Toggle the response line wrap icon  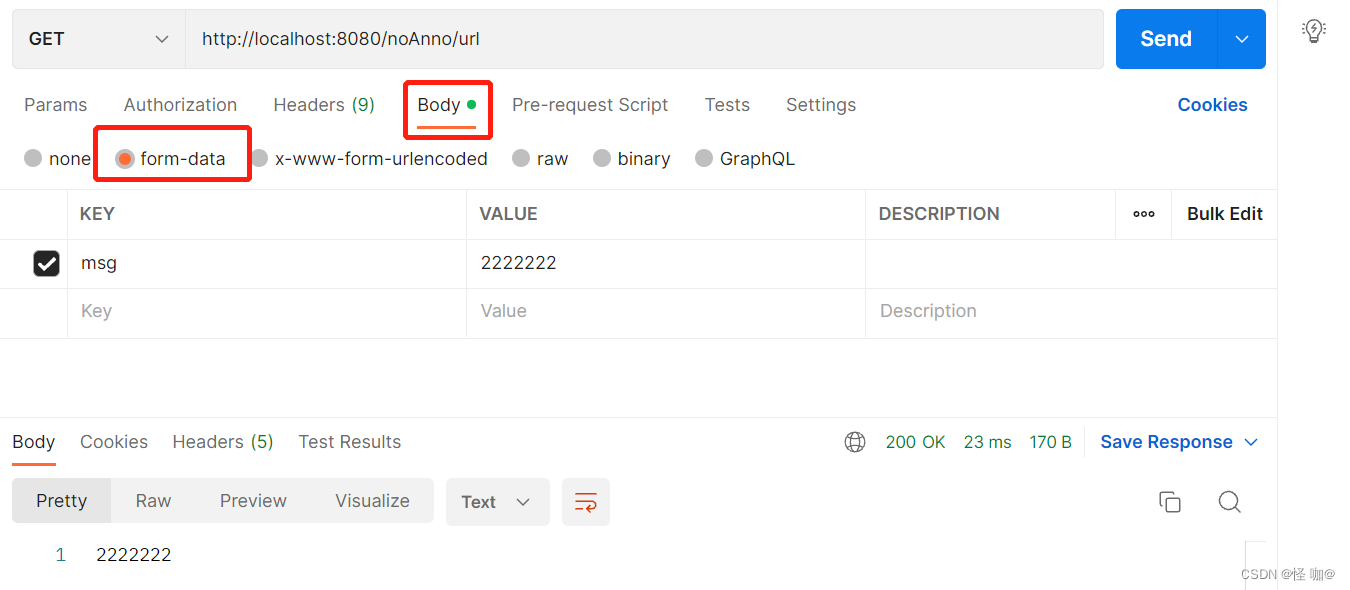pyautogui.click(x=586, y=502)
